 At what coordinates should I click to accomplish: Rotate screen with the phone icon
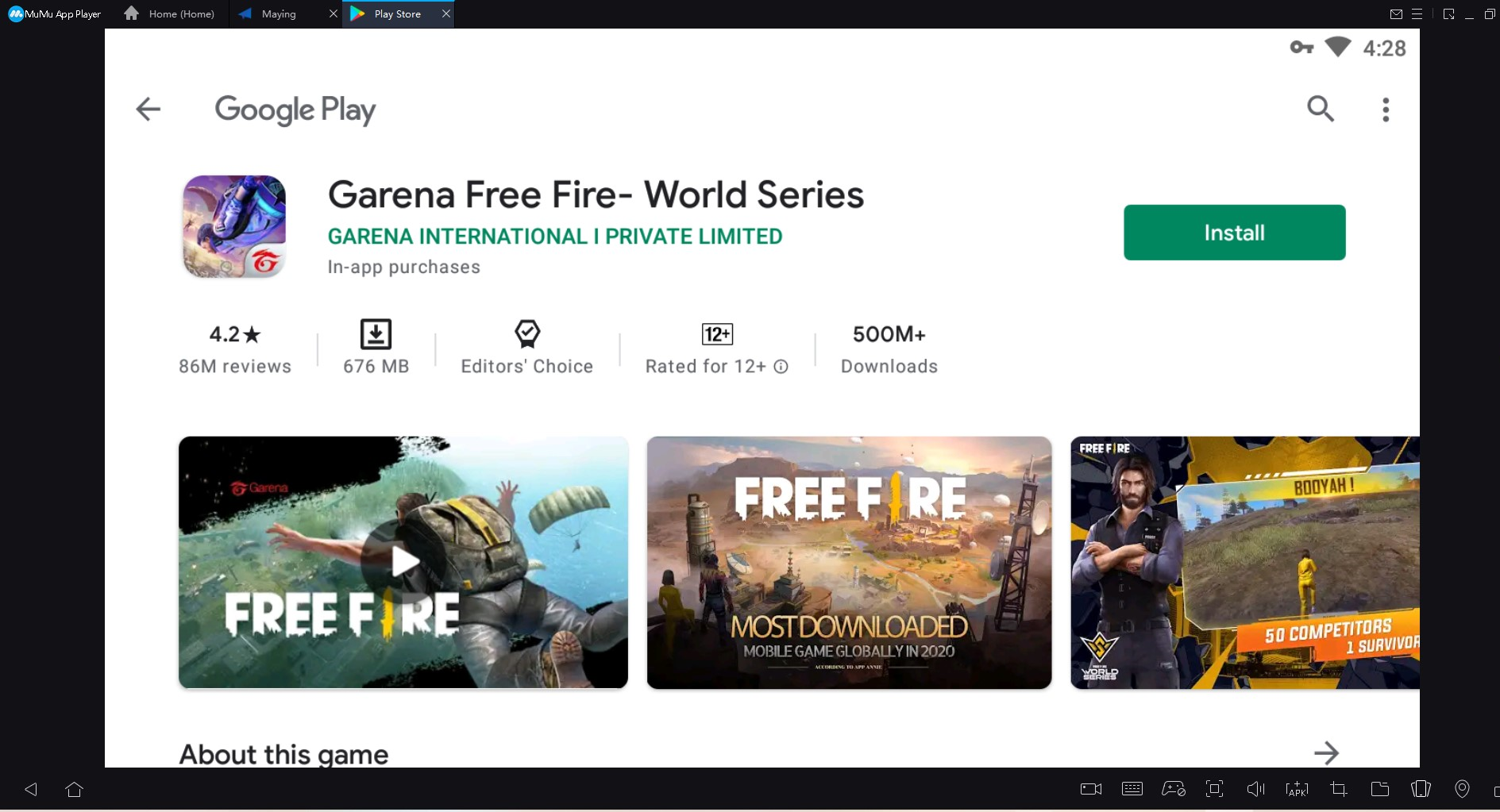click(x=1421, y=789)
